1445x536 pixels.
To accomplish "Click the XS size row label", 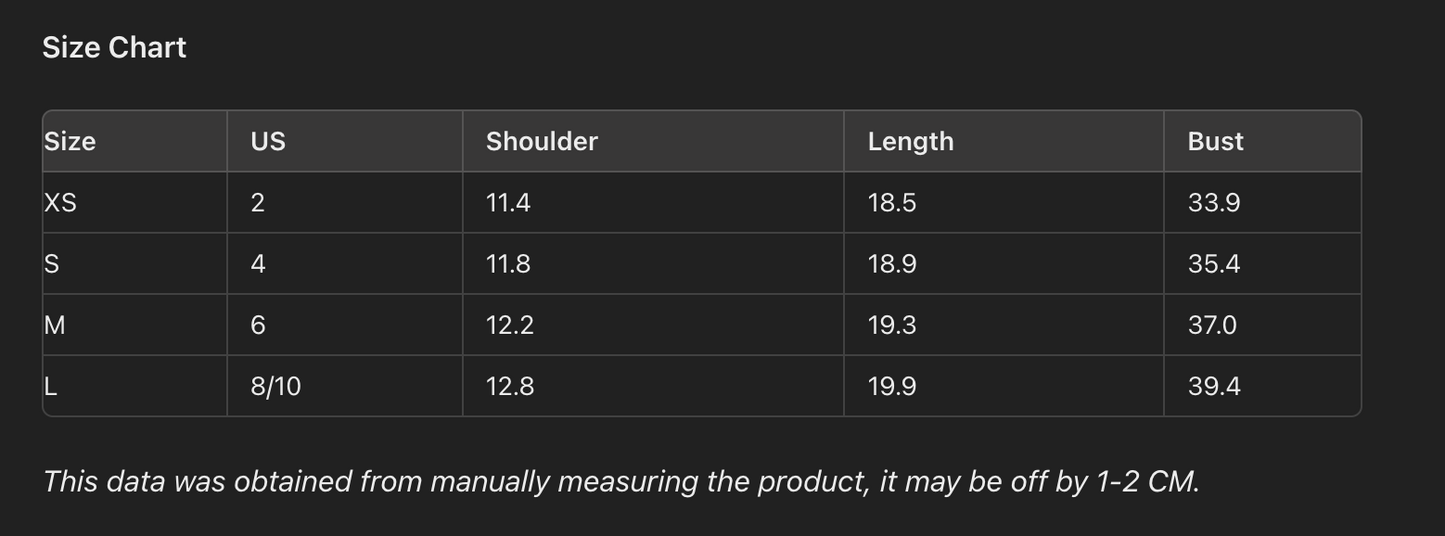I will [x=61, y=203].
